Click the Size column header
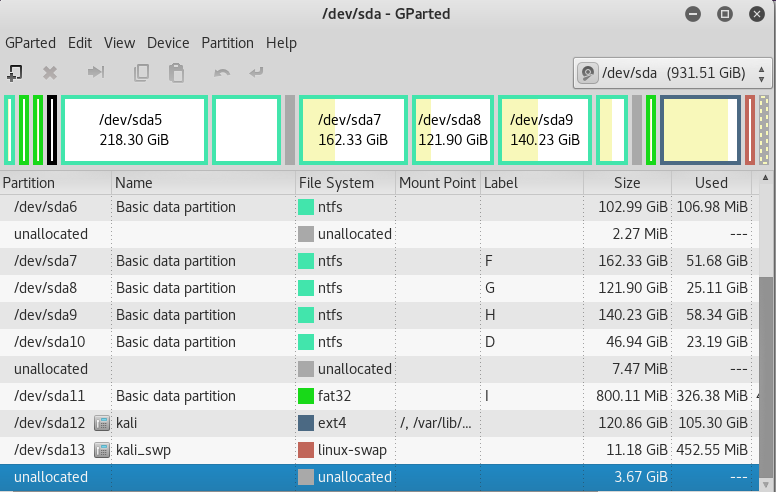 pyautogui.click(x=626, y=183)
